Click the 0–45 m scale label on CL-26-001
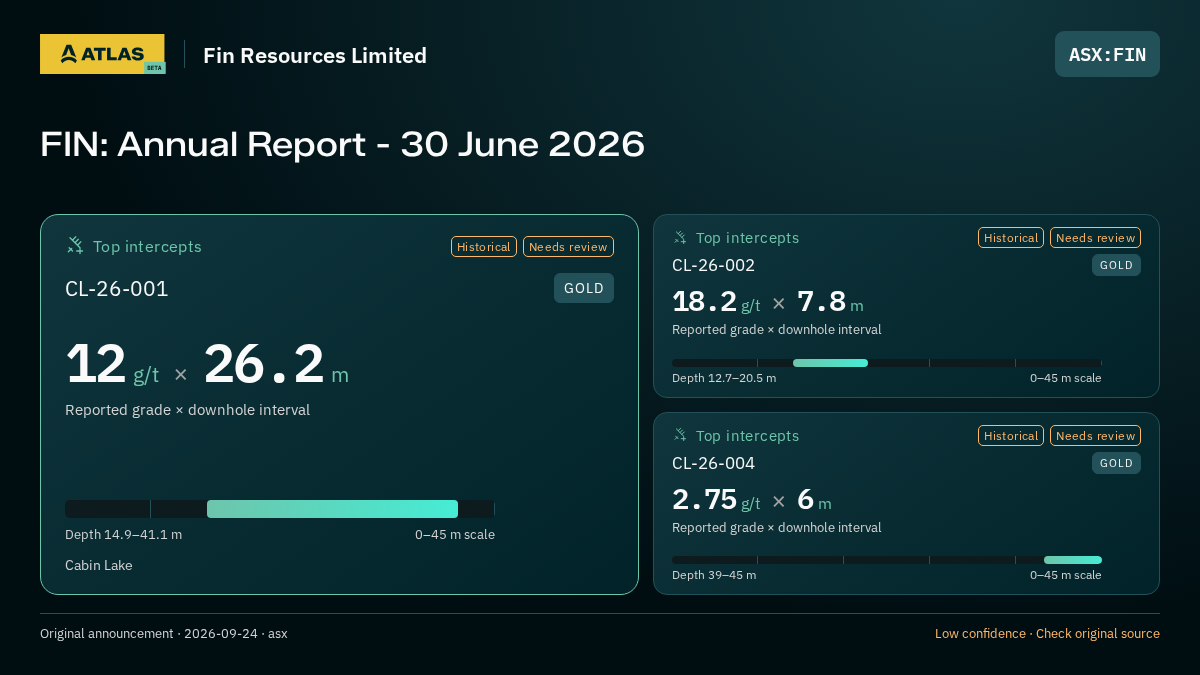Screen dimensions: 1200x675 click(x=455, y=535)
